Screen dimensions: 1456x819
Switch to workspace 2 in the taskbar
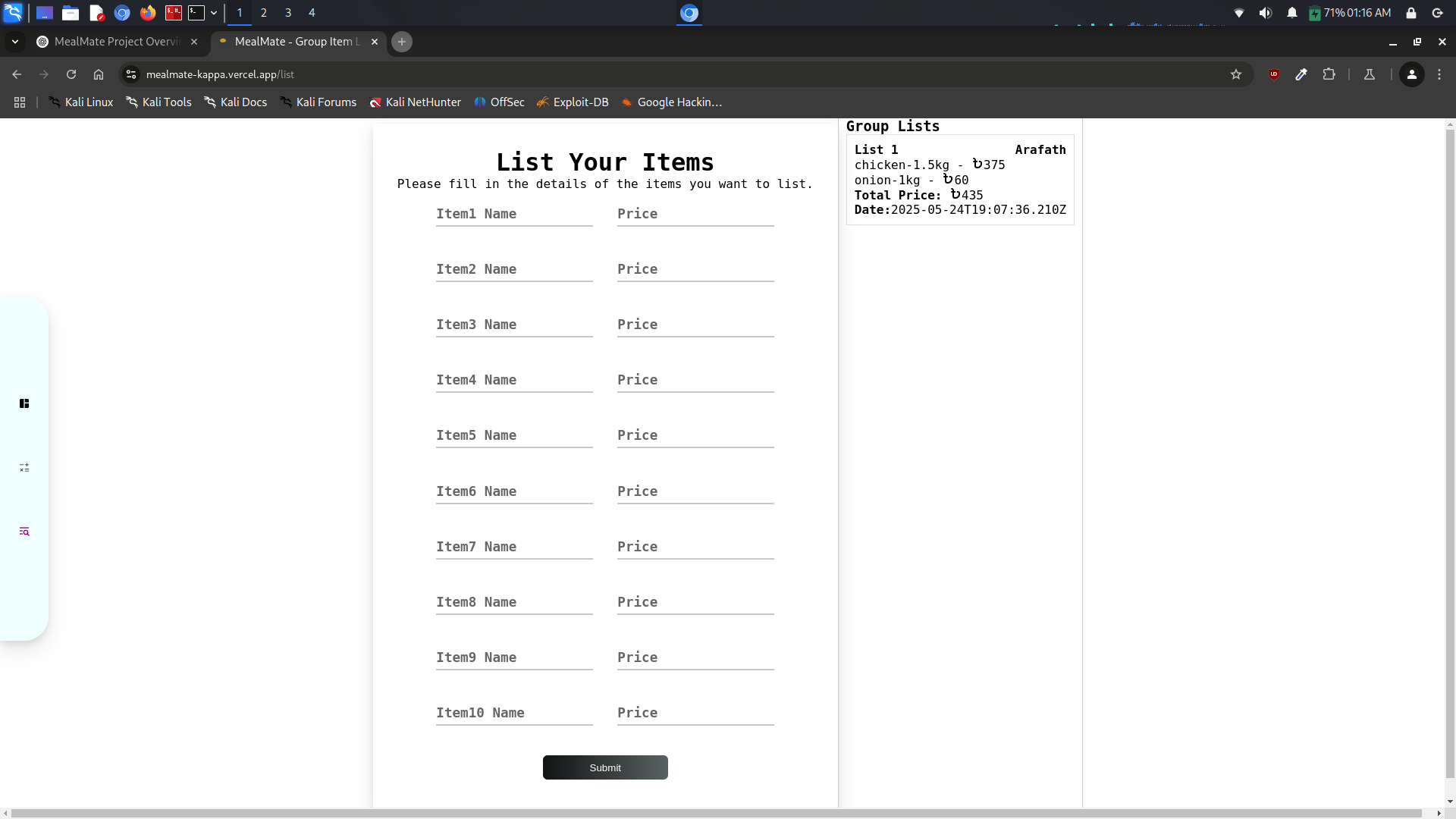(x=264, y=12)
